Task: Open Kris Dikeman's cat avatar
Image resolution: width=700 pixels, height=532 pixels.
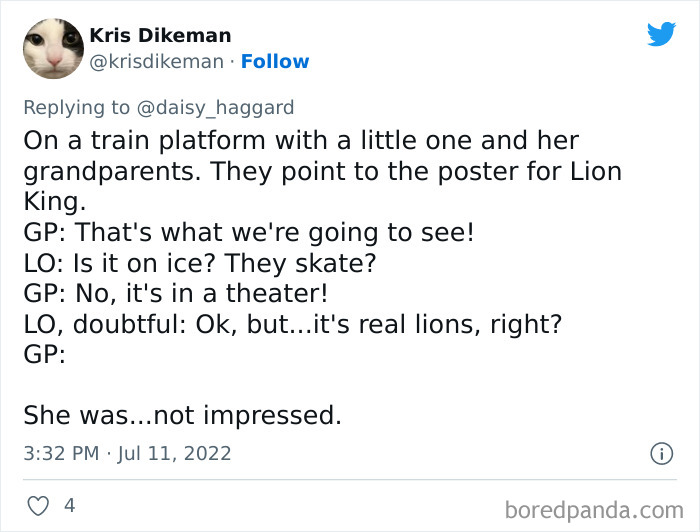Action: (53, 48)
